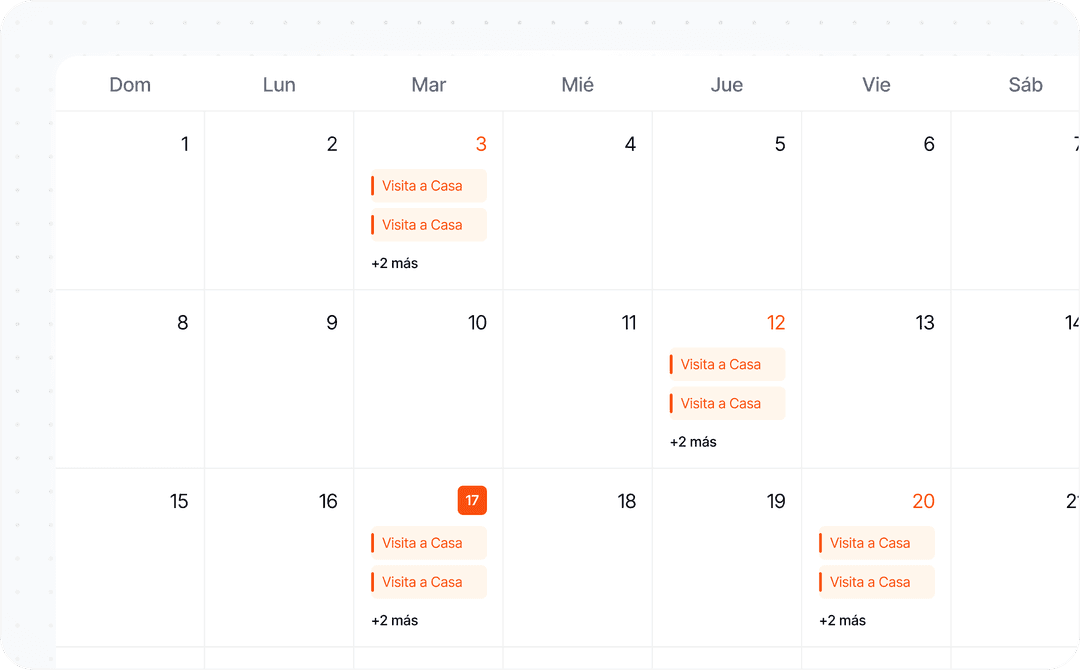Click the Dom column header
Viewport: 1080px width, 670px height.
130,84
